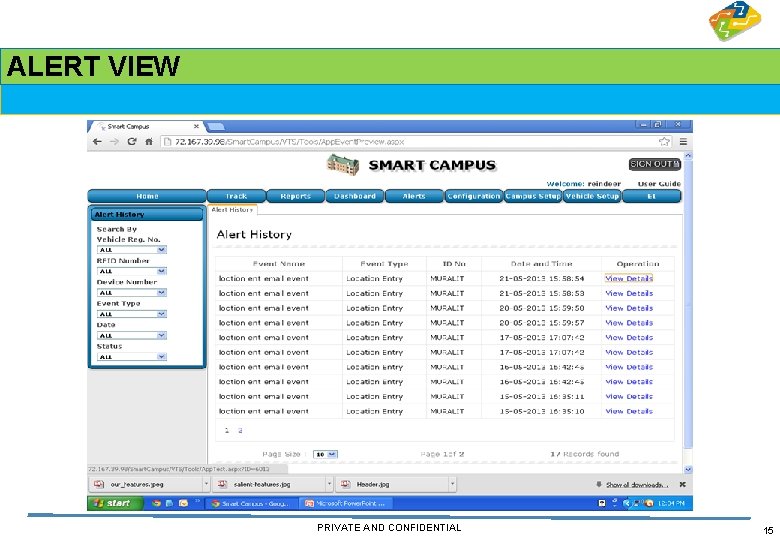The image size is (780, 540).
Task: Close the Smart Campus browser tab
Action: pyautogui.click(x=196, y=126)
